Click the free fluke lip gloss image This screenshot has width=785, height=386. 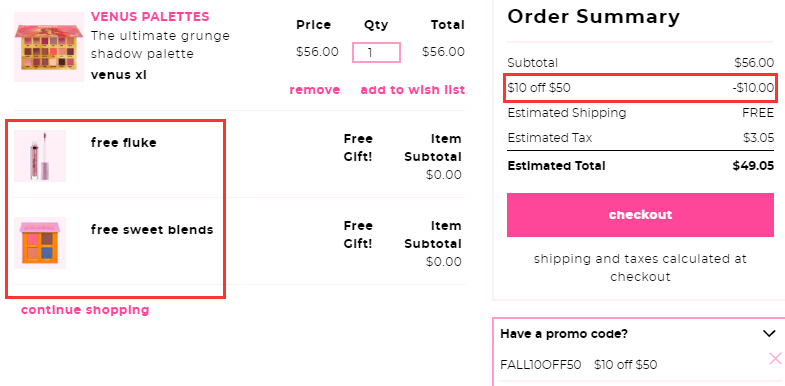(x=40, y=156)
